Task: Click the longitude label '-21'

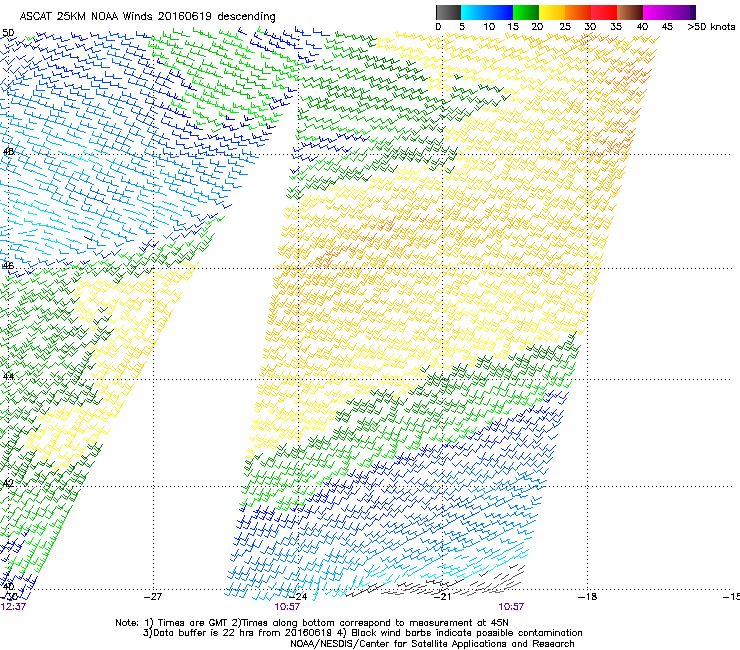Action: point(442,597)
